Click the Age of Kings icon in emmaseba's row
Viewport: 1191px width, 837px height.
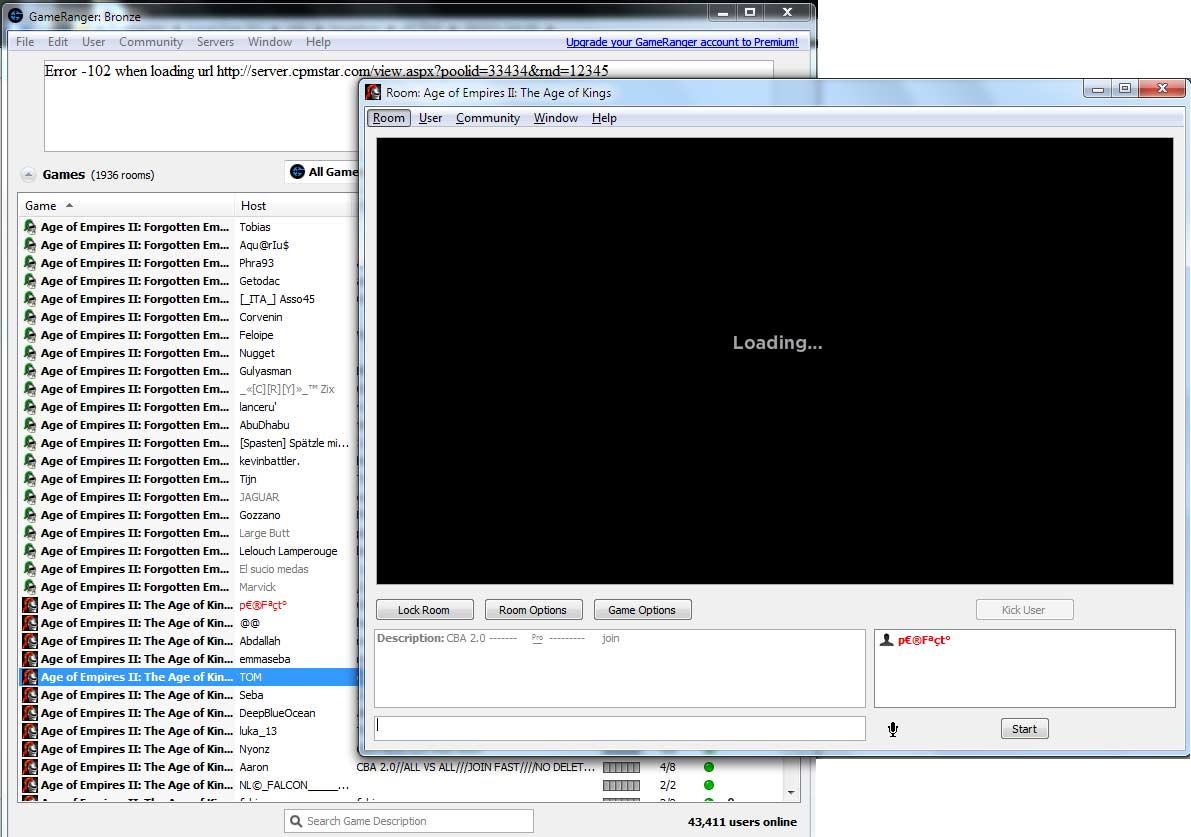(x=30, y=659)
